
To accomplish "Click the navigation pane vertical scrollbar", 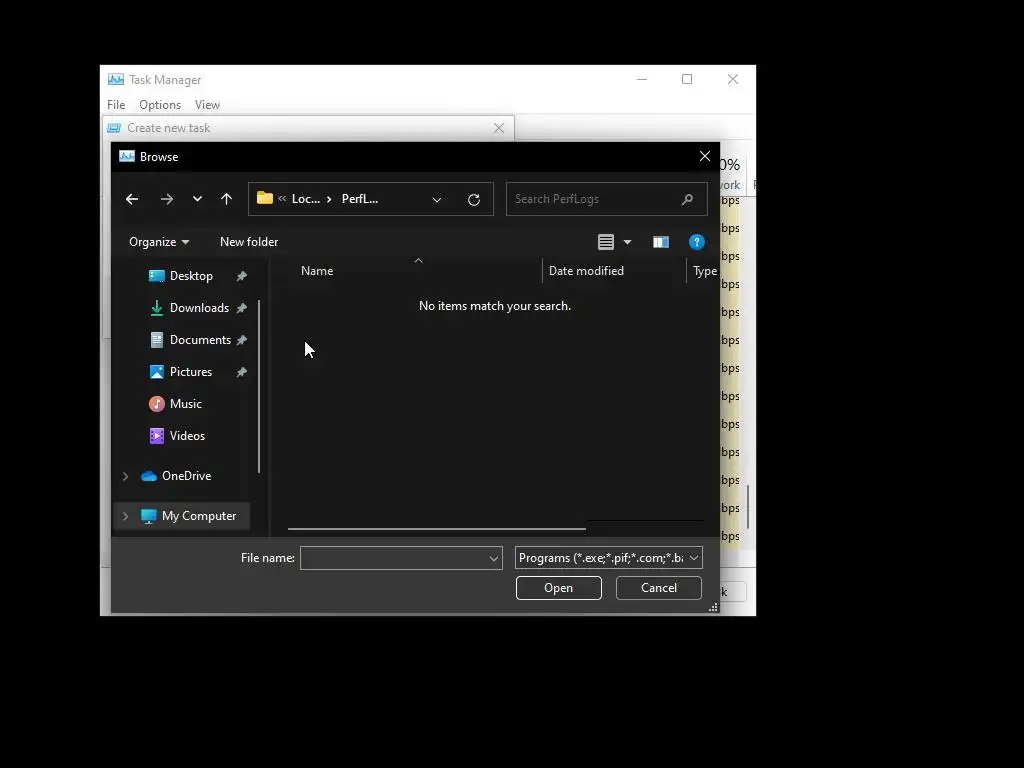I will pos(259,386).
